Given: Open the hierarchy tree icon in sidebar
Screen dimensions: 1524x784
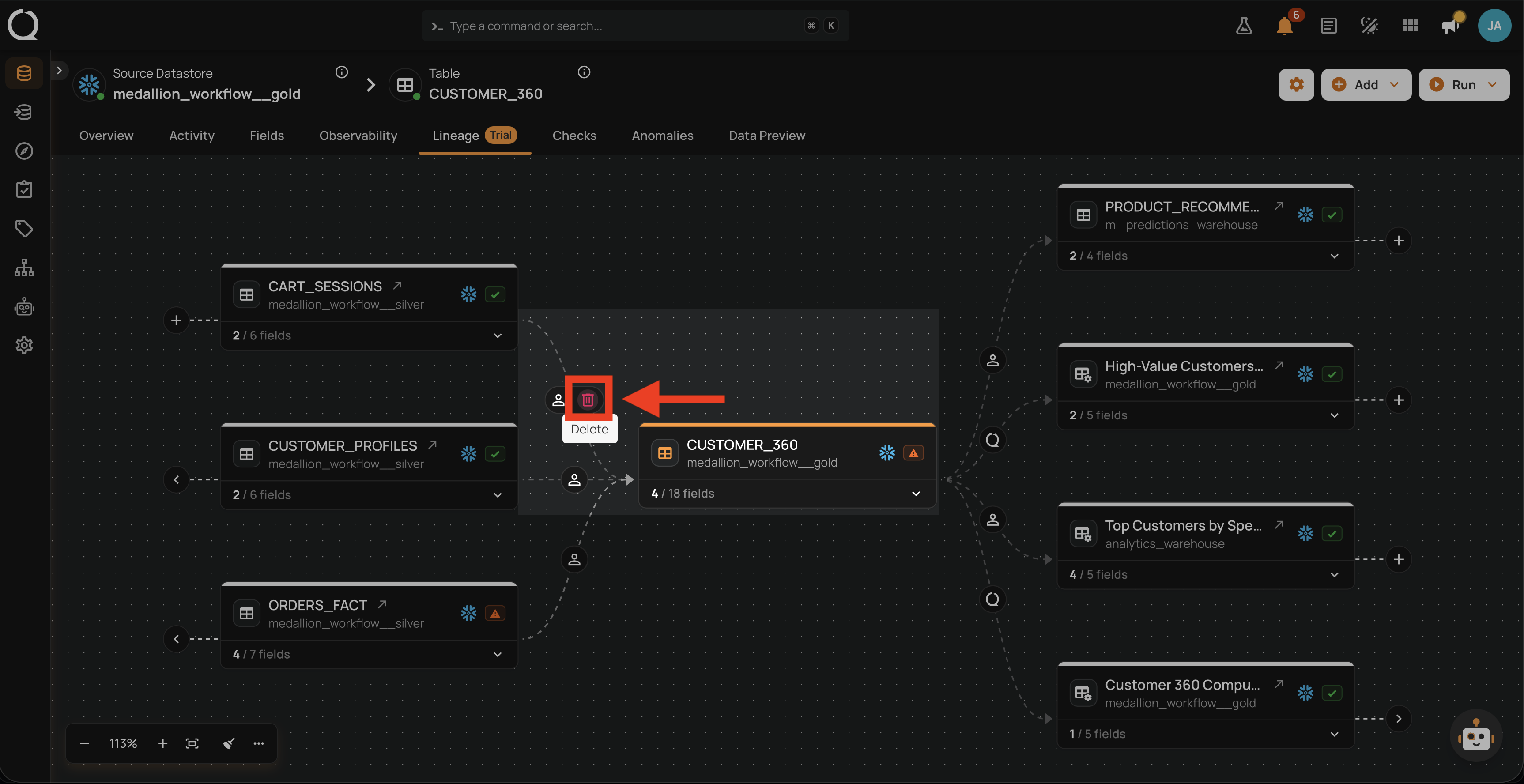Looking at the screenshot, I should click(x=24, y=268).
